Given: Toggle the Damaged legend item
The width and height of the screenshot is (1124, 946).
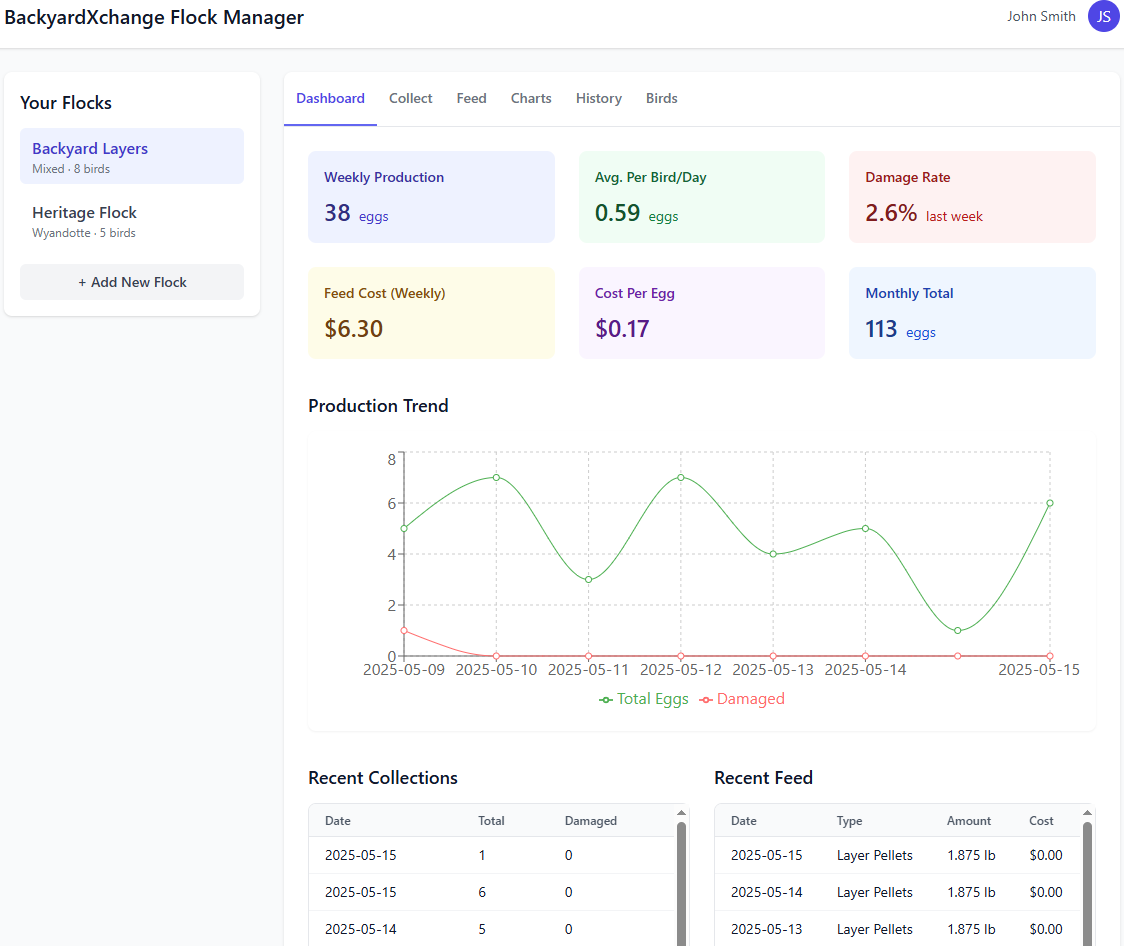Looking at the screenshot, I should (x=742, y=699).
